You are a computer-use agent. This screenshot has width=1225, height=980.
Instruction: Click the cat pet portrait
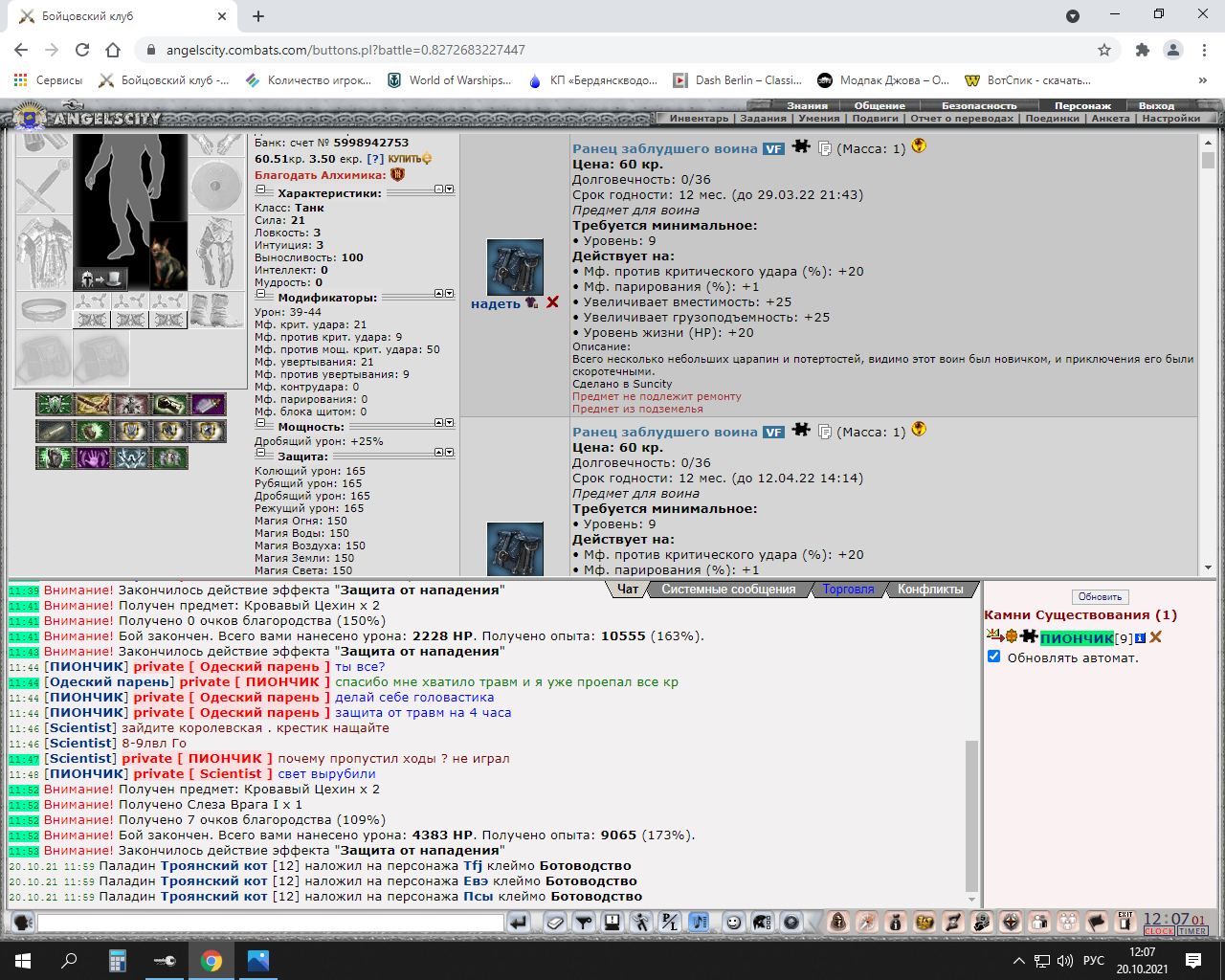point(168,256)
